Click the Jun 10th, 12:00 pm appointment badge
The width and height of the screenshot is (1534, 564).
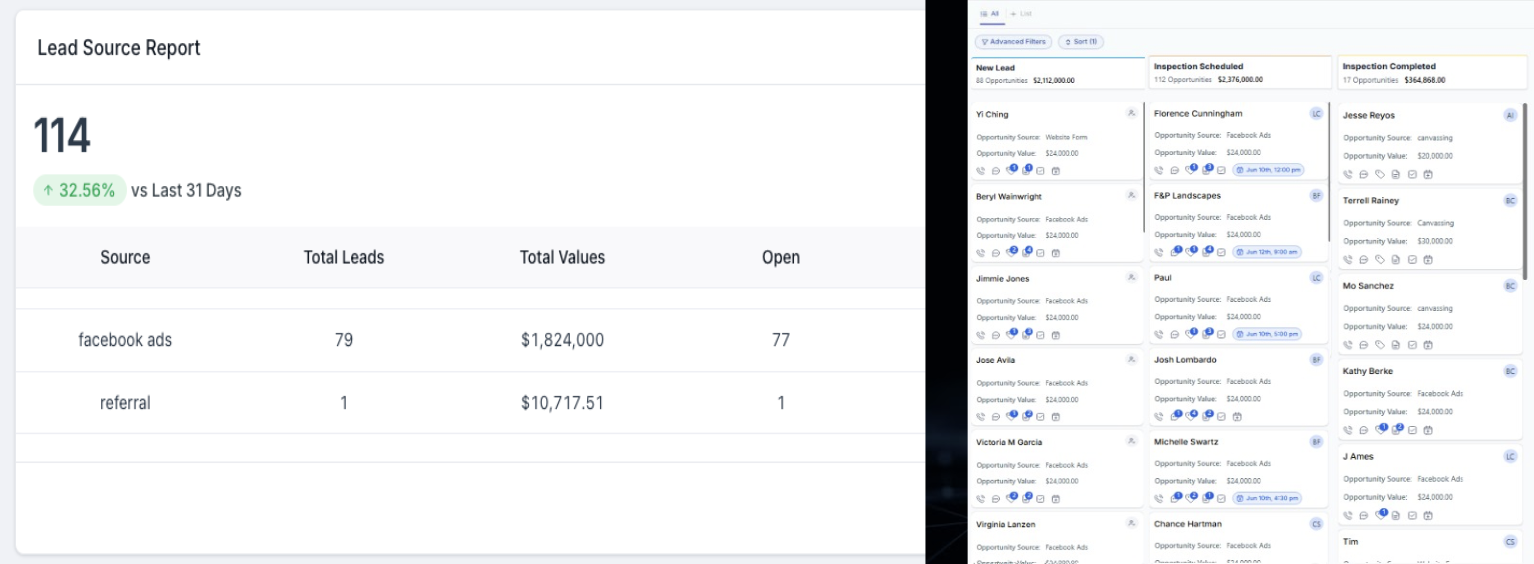[x=1268, y=170]
